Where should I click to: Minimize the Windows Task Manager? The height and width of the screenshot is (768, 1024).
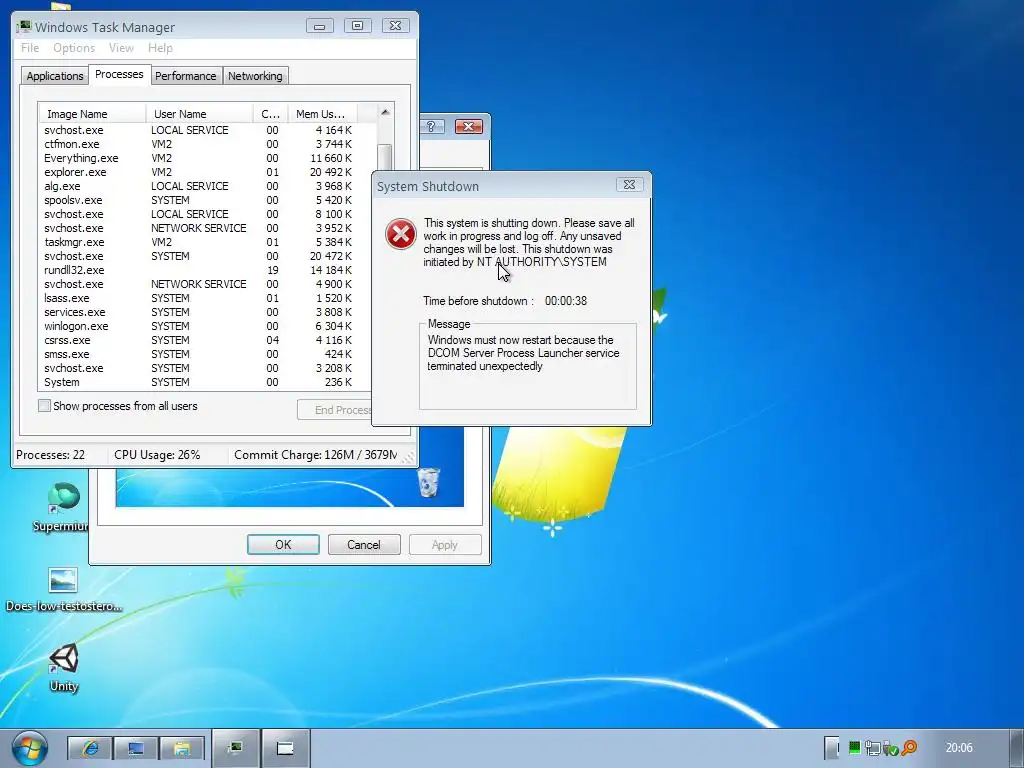tap(319, 26)
